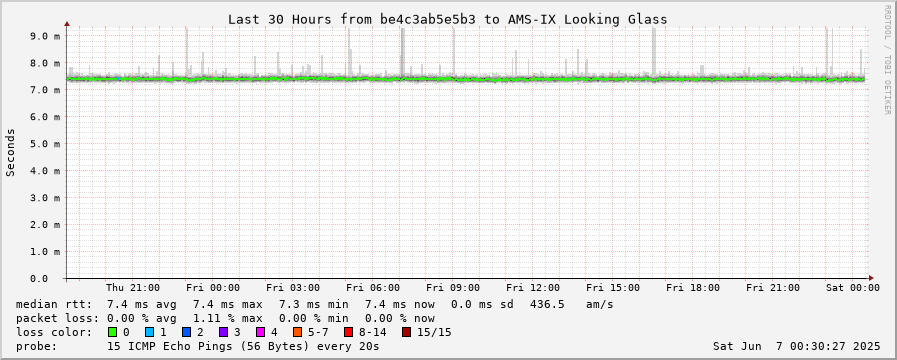This screenshot has width=897, height=360.
Task: Click the Thu 21:00 time axis label
Action: click(x=133, y=288)
